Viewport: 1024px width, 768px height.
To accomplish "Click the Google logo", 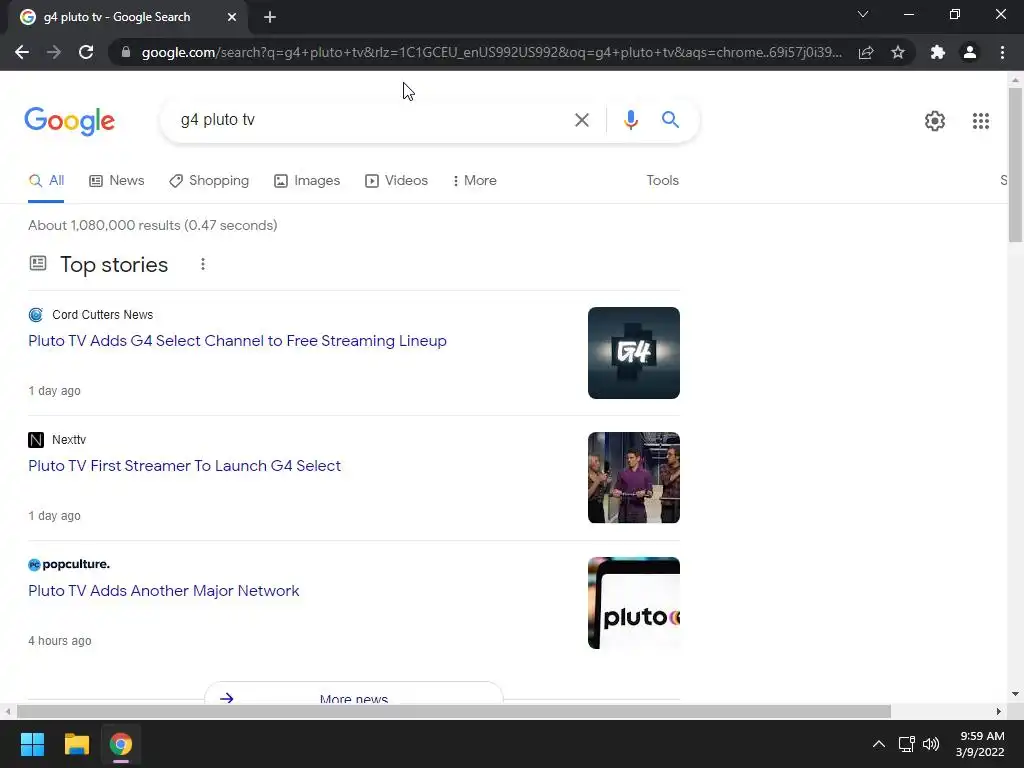I will click(x=69, y=121).
